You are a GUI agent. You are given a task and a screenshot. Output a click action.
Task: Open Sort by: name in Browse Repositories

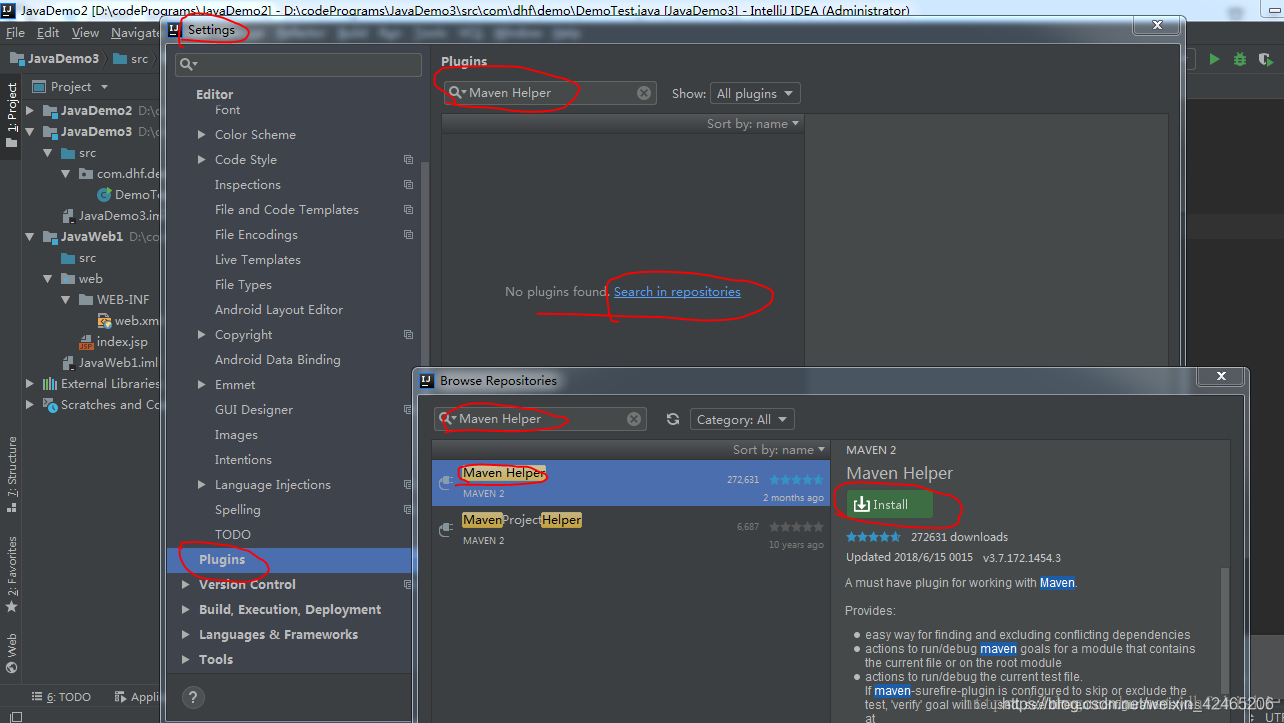point(779,450)
